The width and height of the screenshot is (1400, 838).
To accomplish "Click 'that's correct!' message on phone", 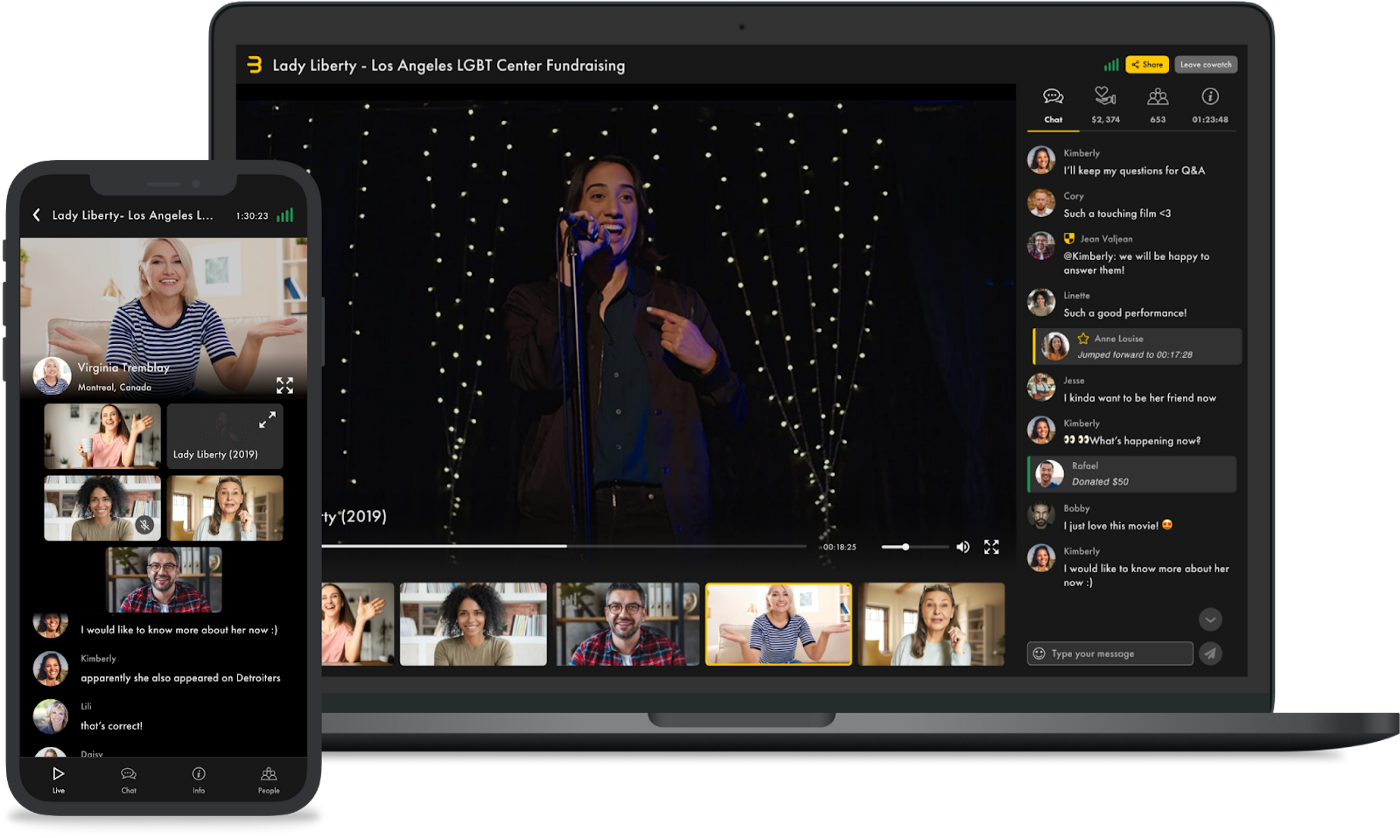I will (112, 726).
